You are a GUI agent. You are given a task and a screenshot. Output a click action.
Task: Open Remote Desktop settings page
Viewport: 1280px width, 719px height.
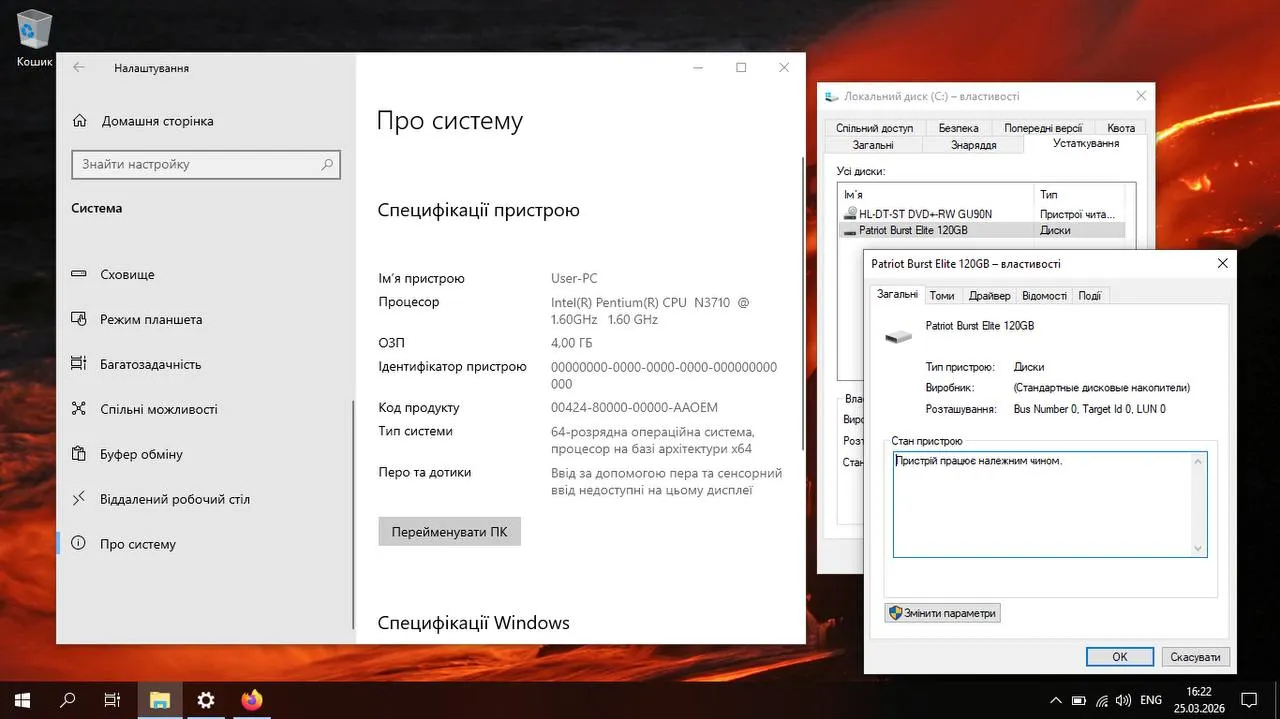pos(205,499)
